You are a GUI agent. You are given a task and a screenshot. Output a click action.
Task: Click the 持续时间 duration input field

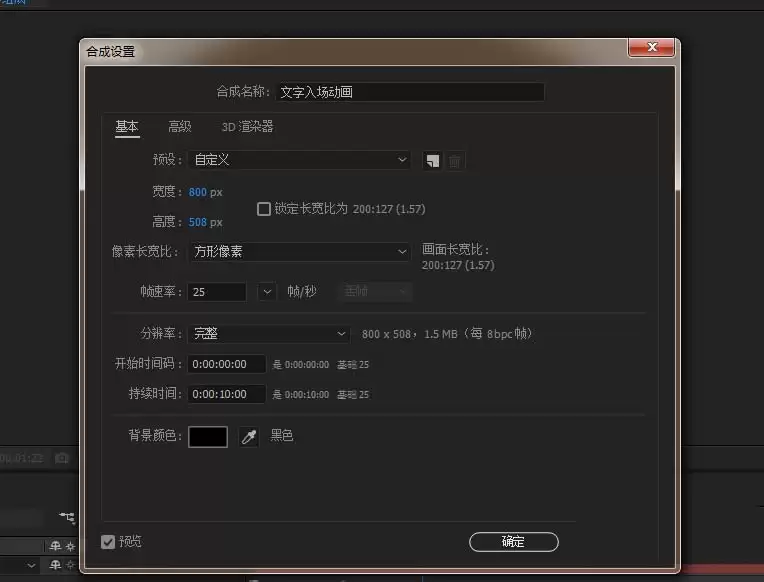click(227, 394)
